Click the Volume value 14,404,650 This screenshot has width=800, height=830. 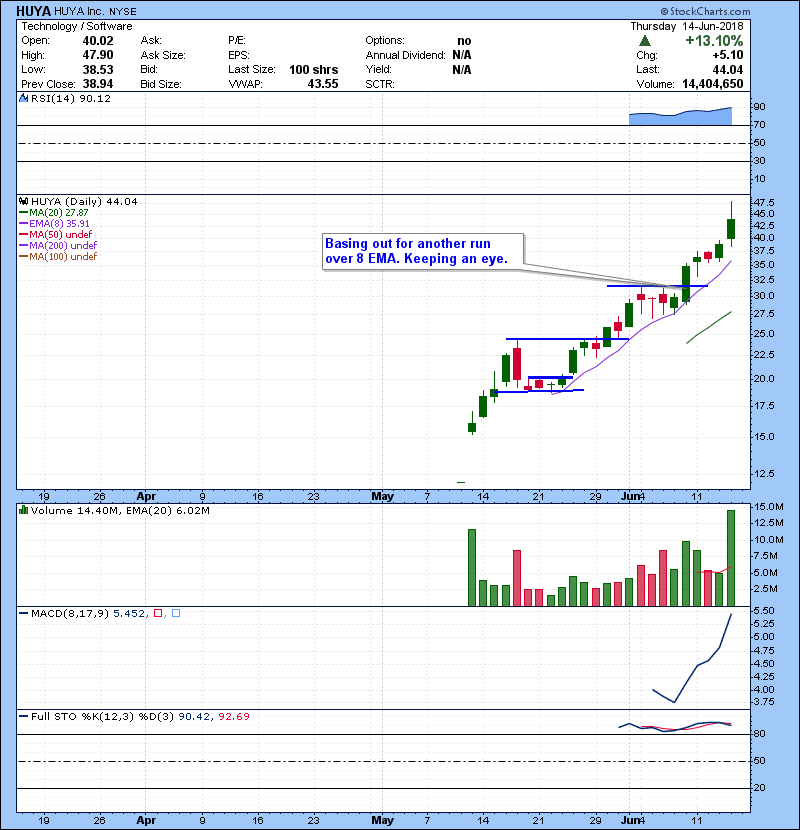(x=713, y=84)
